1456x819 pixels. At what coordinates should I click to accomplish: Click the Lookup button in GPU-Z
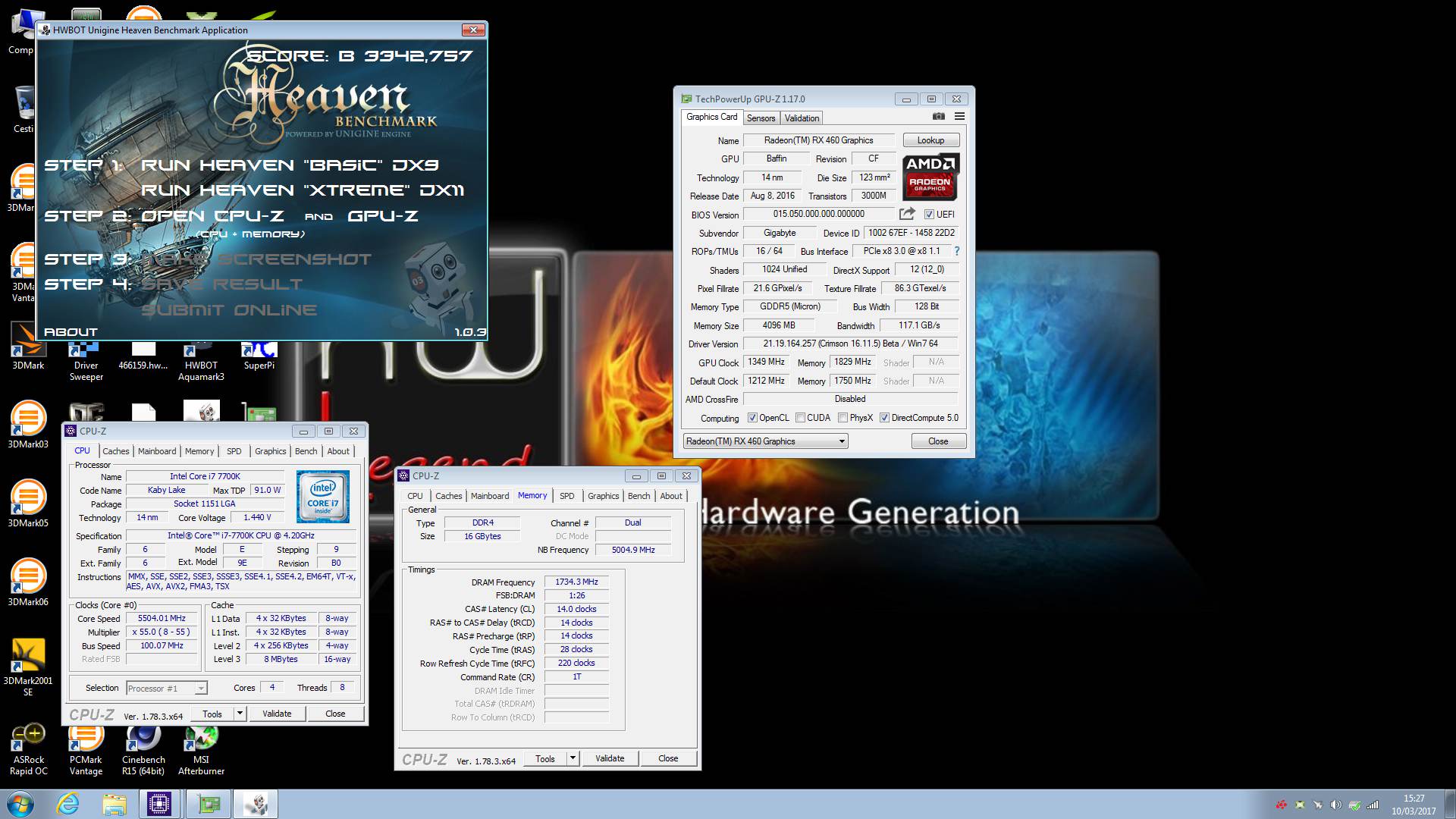pos(931,140)
